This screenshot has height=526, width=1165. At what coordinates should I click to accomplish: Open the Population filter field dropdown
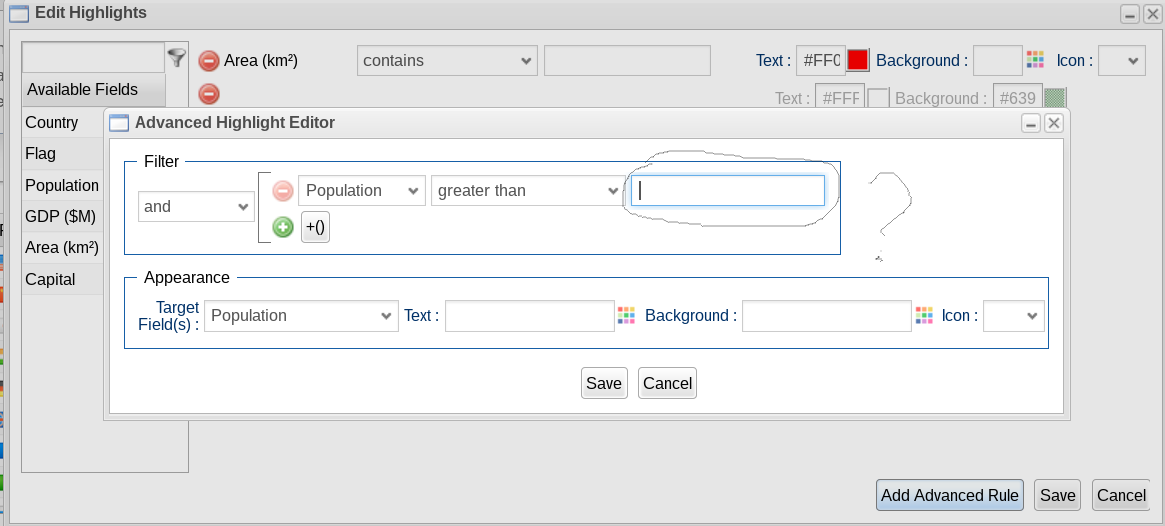(362, 190)
